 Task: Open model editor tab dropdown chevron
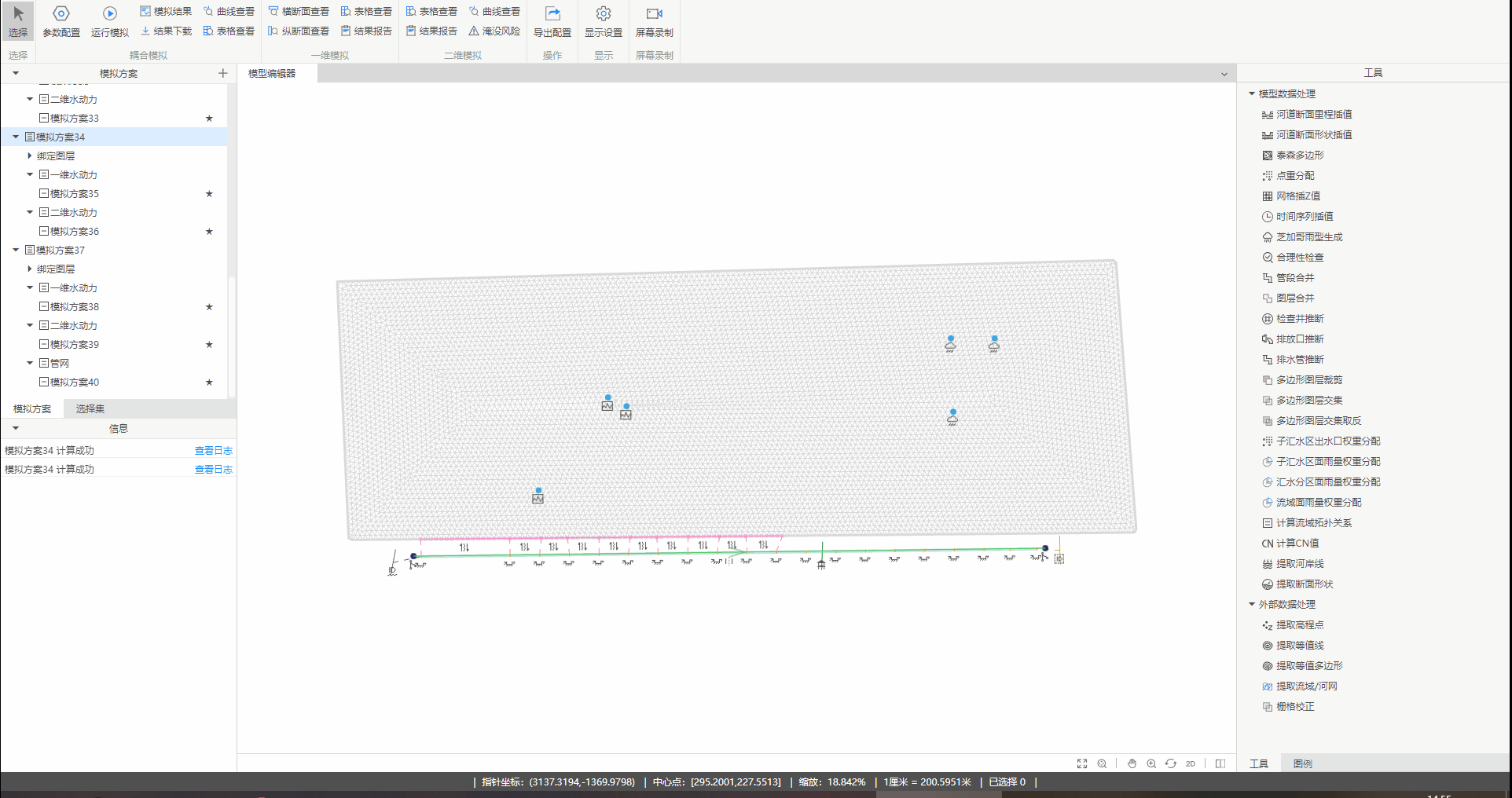(1224, 74)
